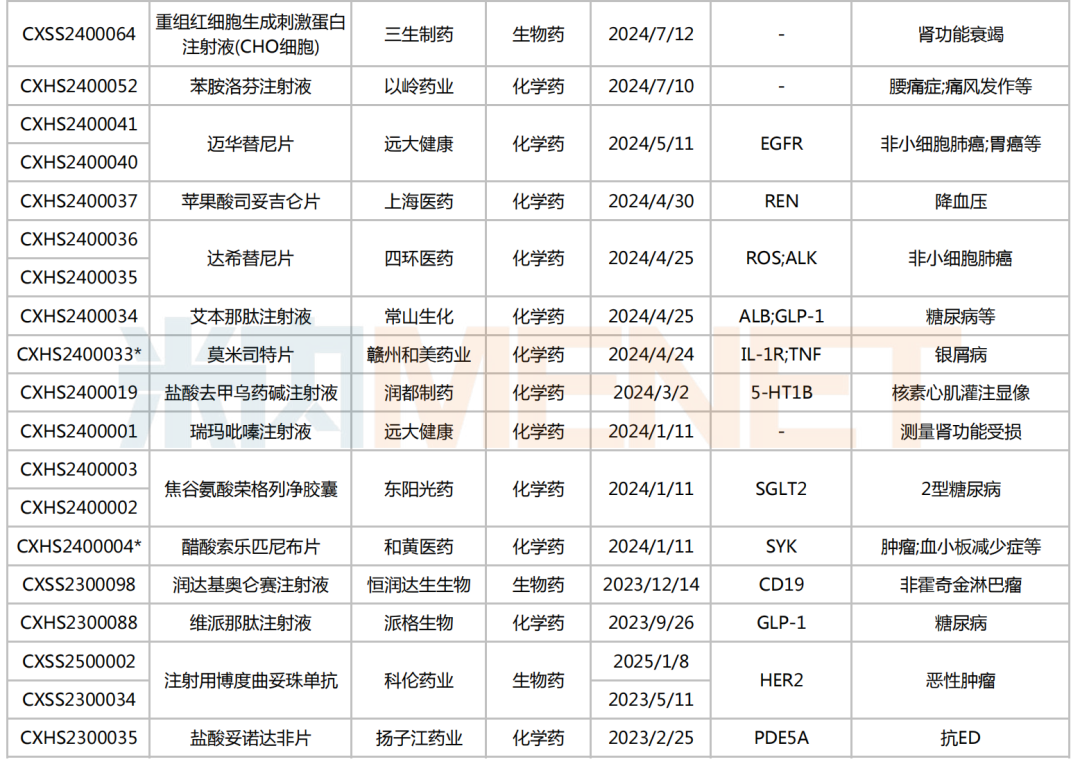Image resolution: width=1080 pixels, height=764 pixels.
Task: Click target SGLT2
Action: click(x=781, y=488)
